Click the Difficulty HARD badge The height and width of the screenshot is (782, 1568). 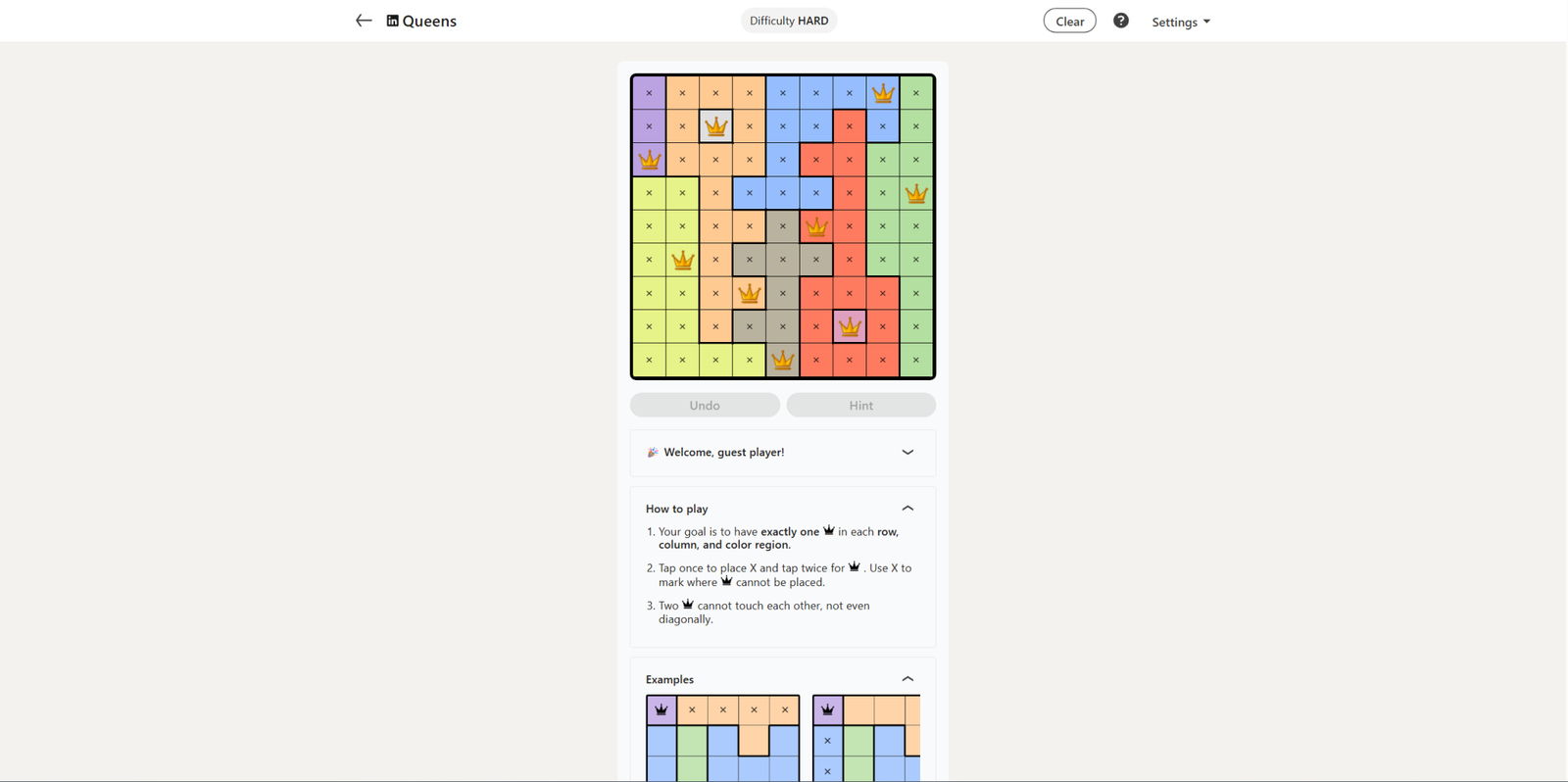(x=789, y=21)
